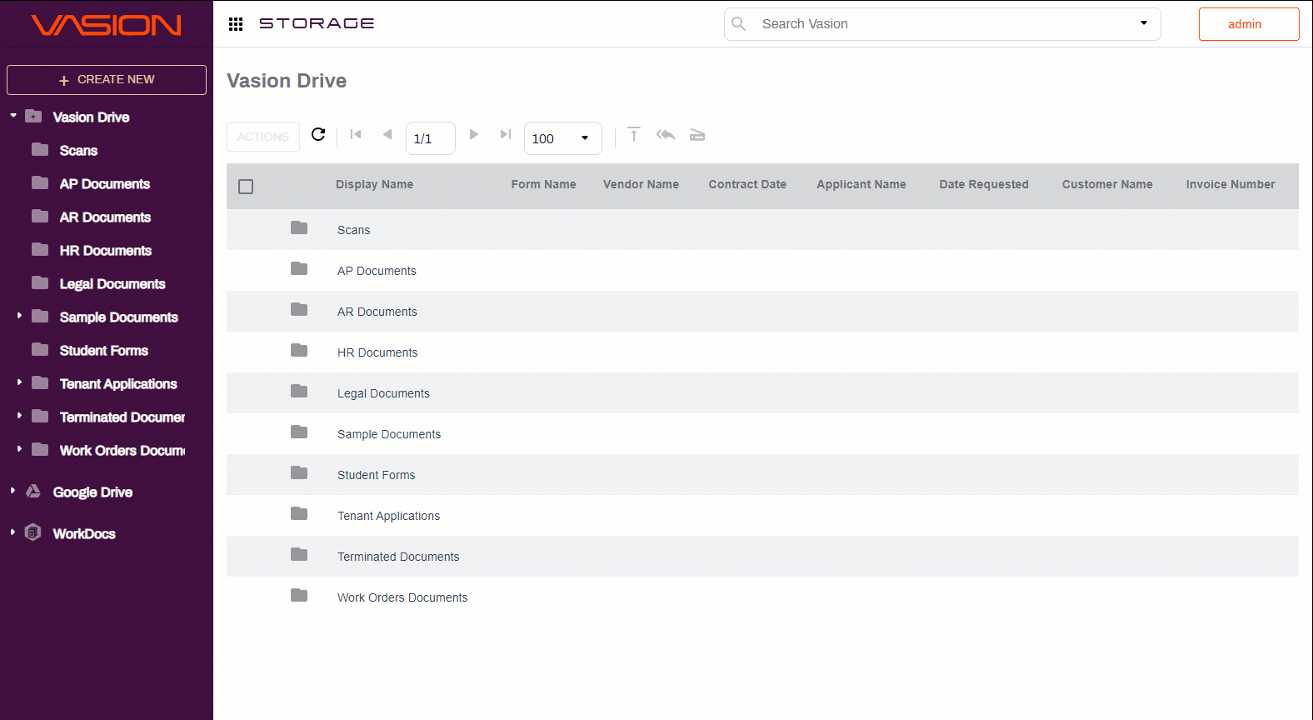
Task: Click the Vasion Drive folder icon in sidebar
Action: (33, 116)
